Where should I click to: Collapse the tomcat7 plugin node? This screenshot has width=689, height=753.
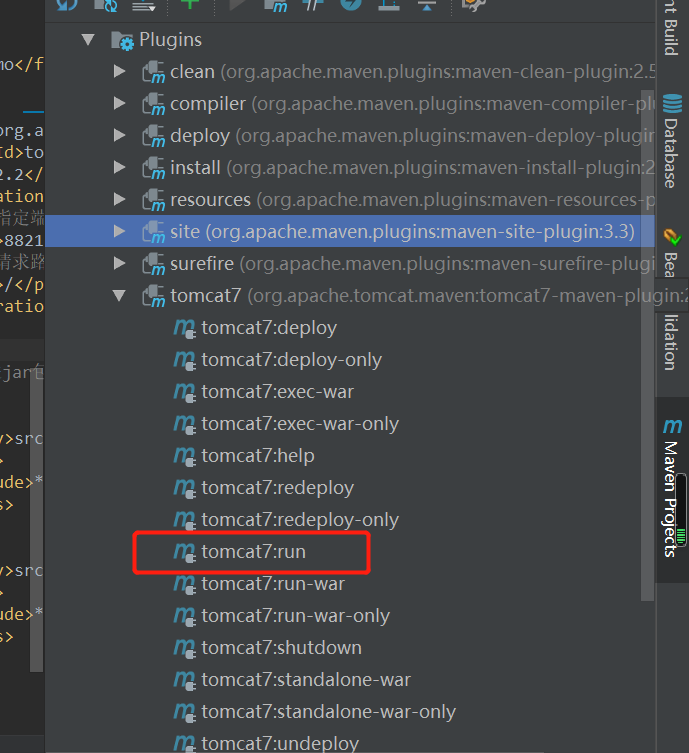click(119, 295)
